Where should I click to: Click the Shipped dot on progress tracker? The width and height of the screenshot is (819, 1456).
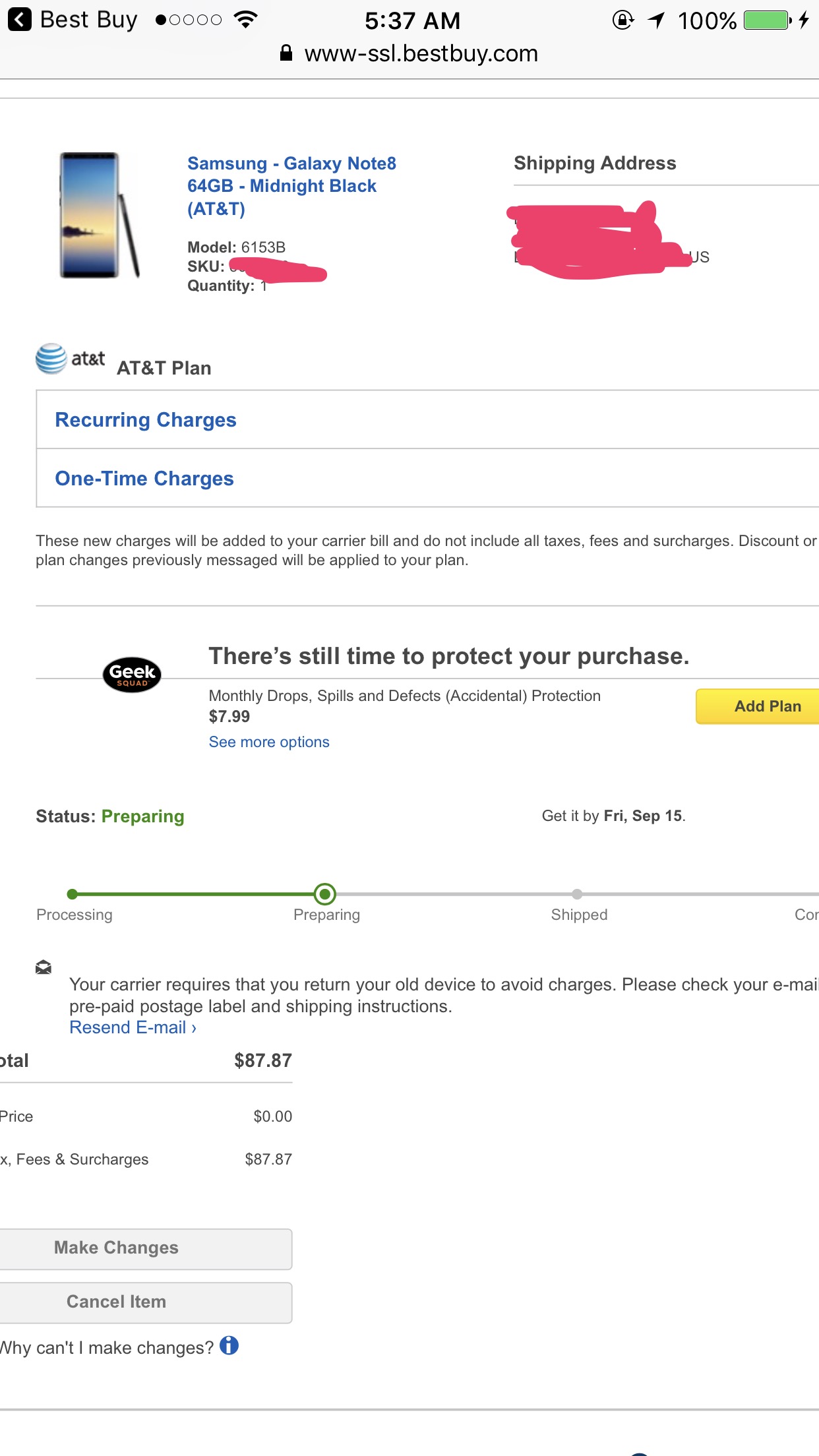[577, 894]
